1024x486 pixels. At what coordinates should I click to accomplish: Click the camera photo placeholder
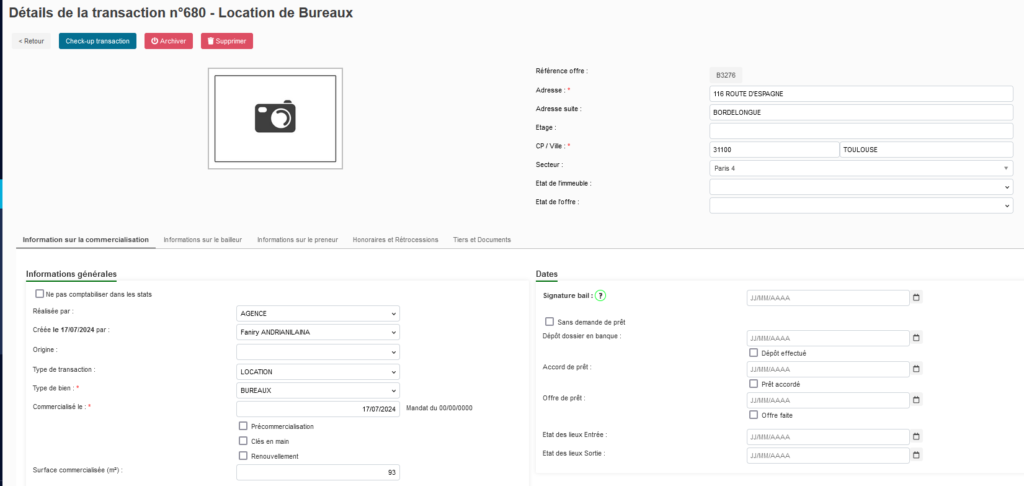pos(275,117)
